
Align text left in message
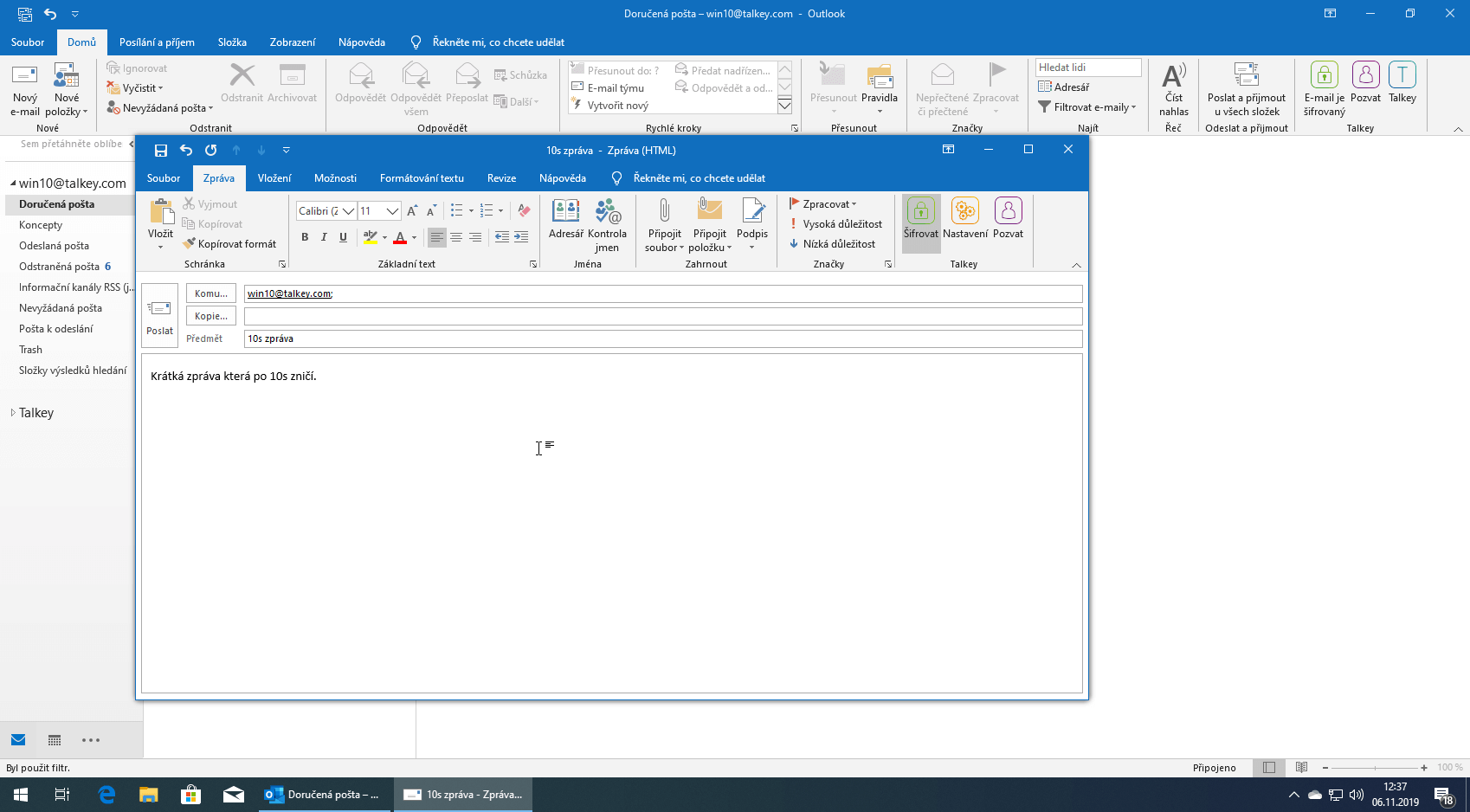(x=437, y=237)
